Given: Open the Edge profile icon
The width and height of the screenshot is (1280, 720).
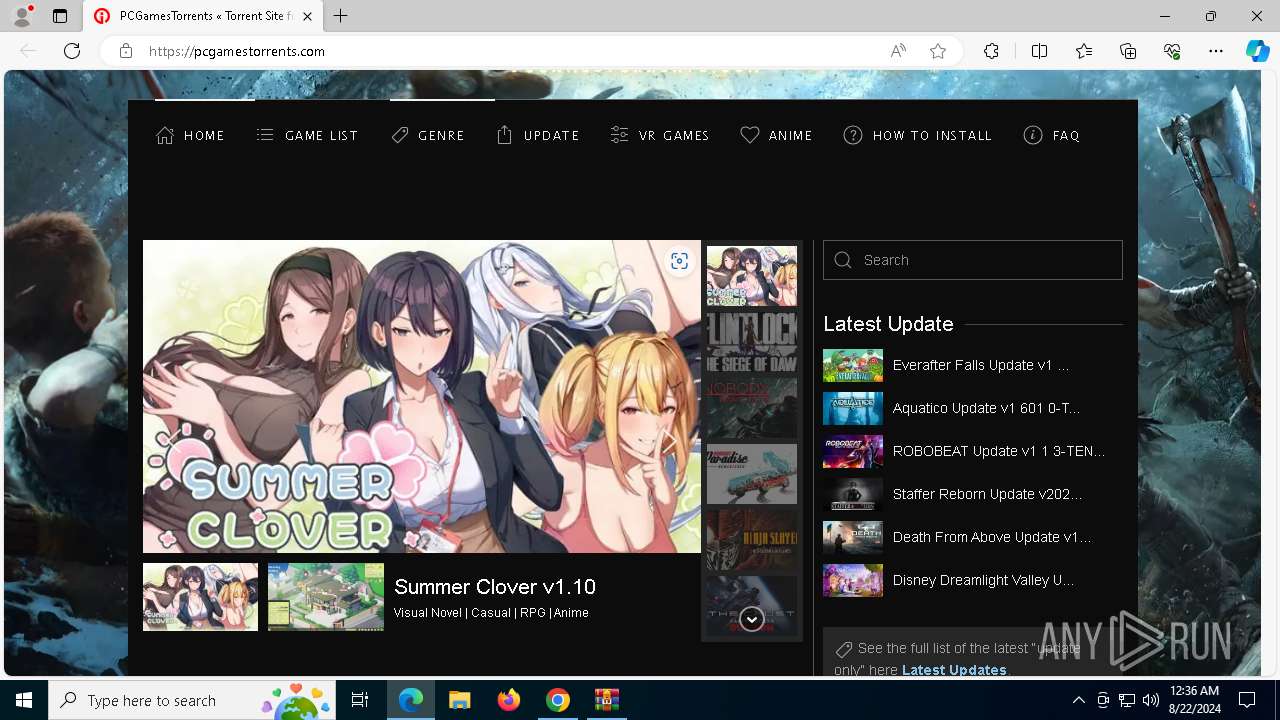Looking at the screenshot, I should (22, 16).
